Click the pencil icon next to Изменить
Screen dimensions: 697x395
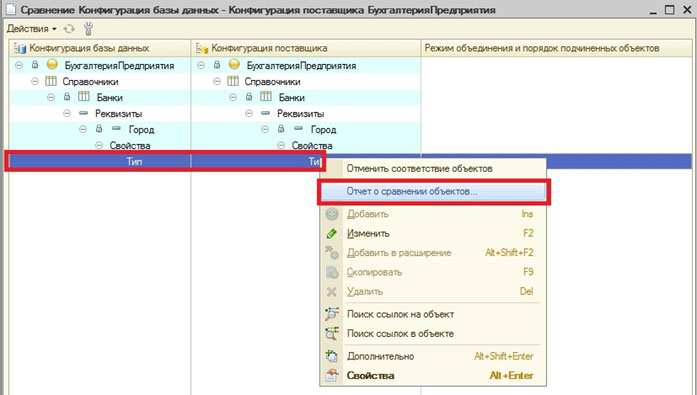point(332,233)
